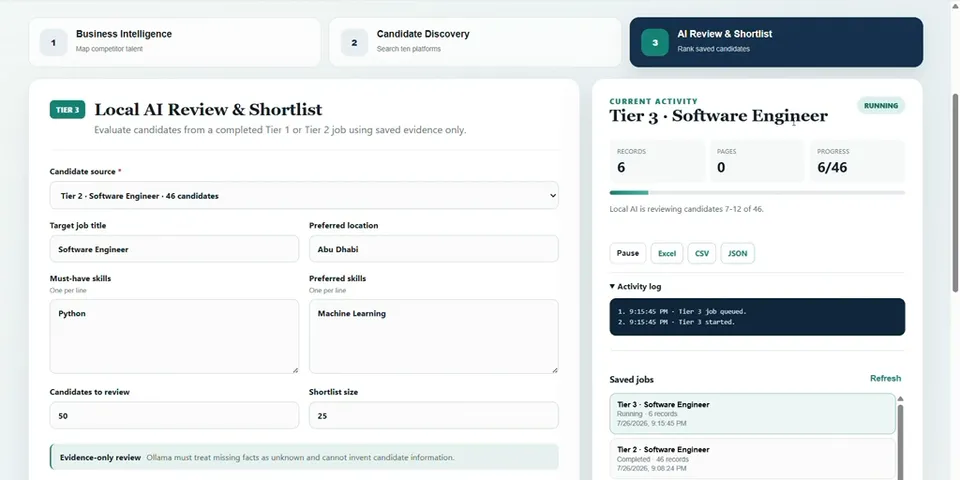Open the Business Intelligence step tab
Image resolution: width=960 pixels, height=480 pixels.
pyautogui.click(x=174, y=42)
